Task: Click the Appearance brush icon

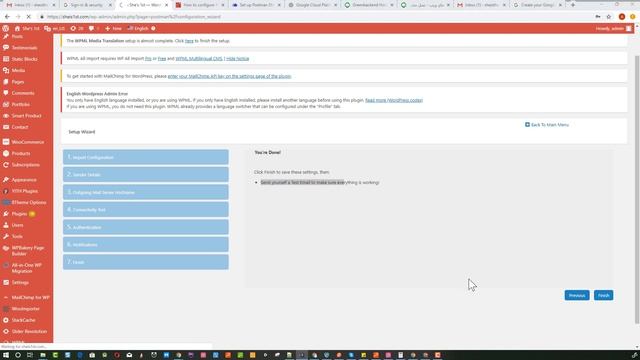Action: [6, 180]
